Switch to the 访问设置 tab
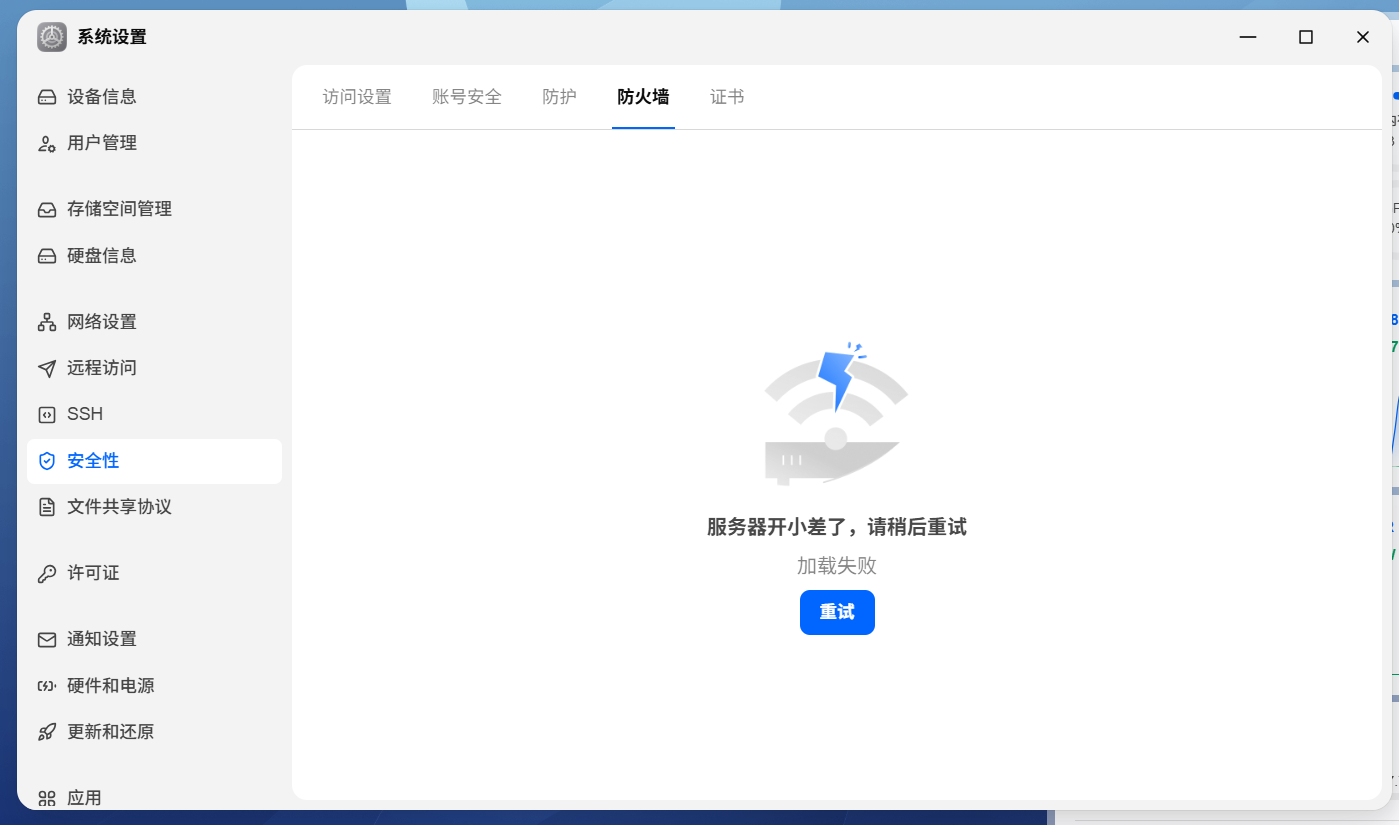The height and width of the screenshot is (825, 1399). point(357,97)
